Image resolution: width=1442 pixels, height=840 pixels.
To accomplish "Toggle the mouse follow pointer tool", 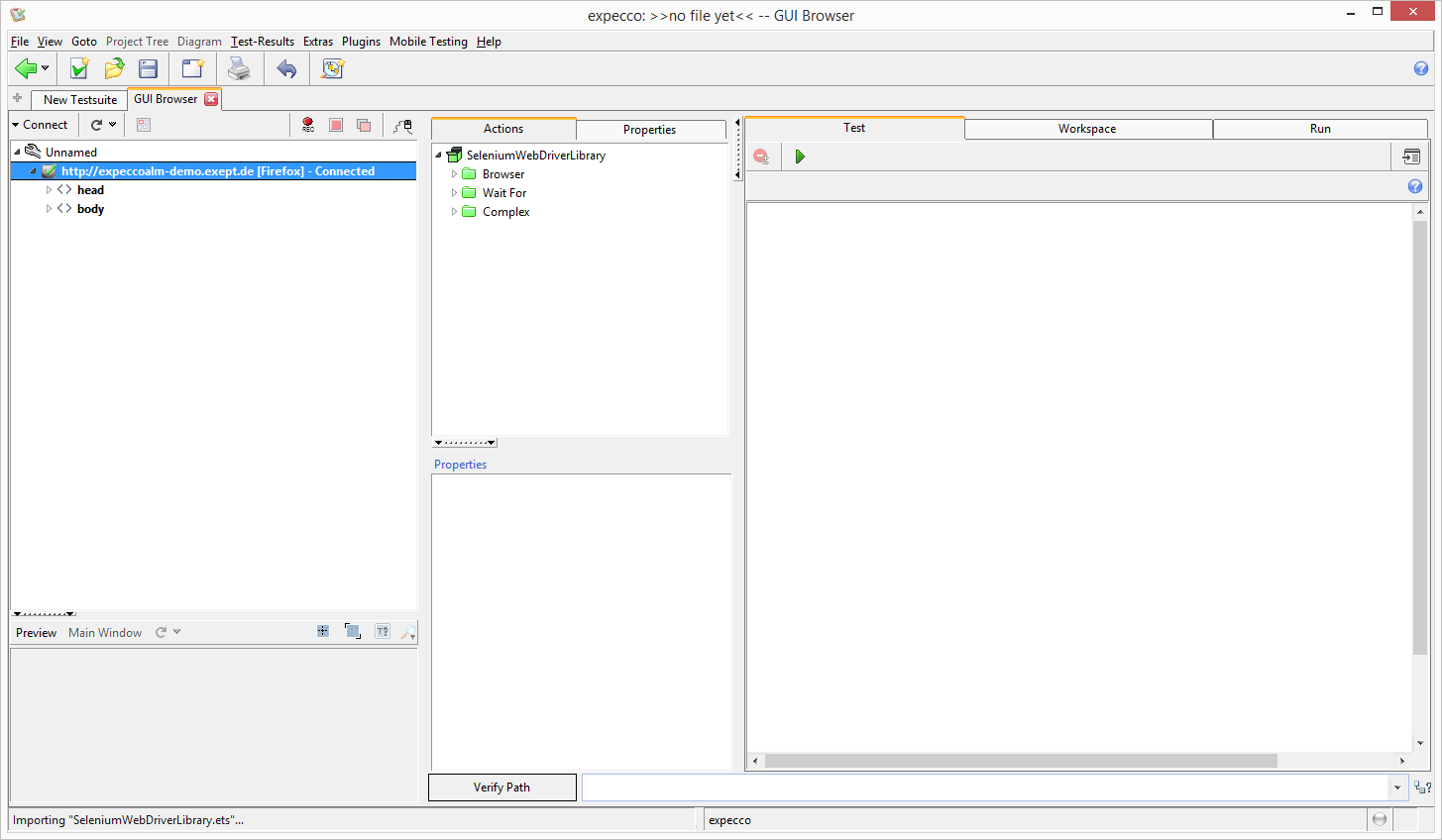I will [402, 125].
